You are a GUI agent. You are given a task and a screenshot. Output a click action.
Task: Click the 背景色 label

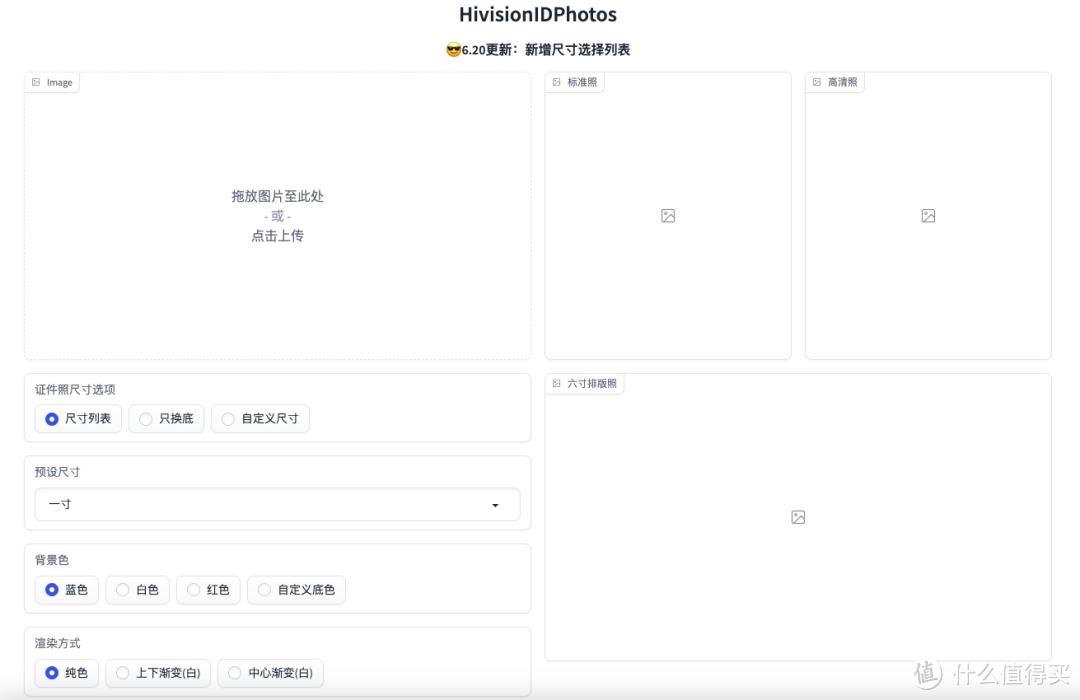click(x=52, y=560)
